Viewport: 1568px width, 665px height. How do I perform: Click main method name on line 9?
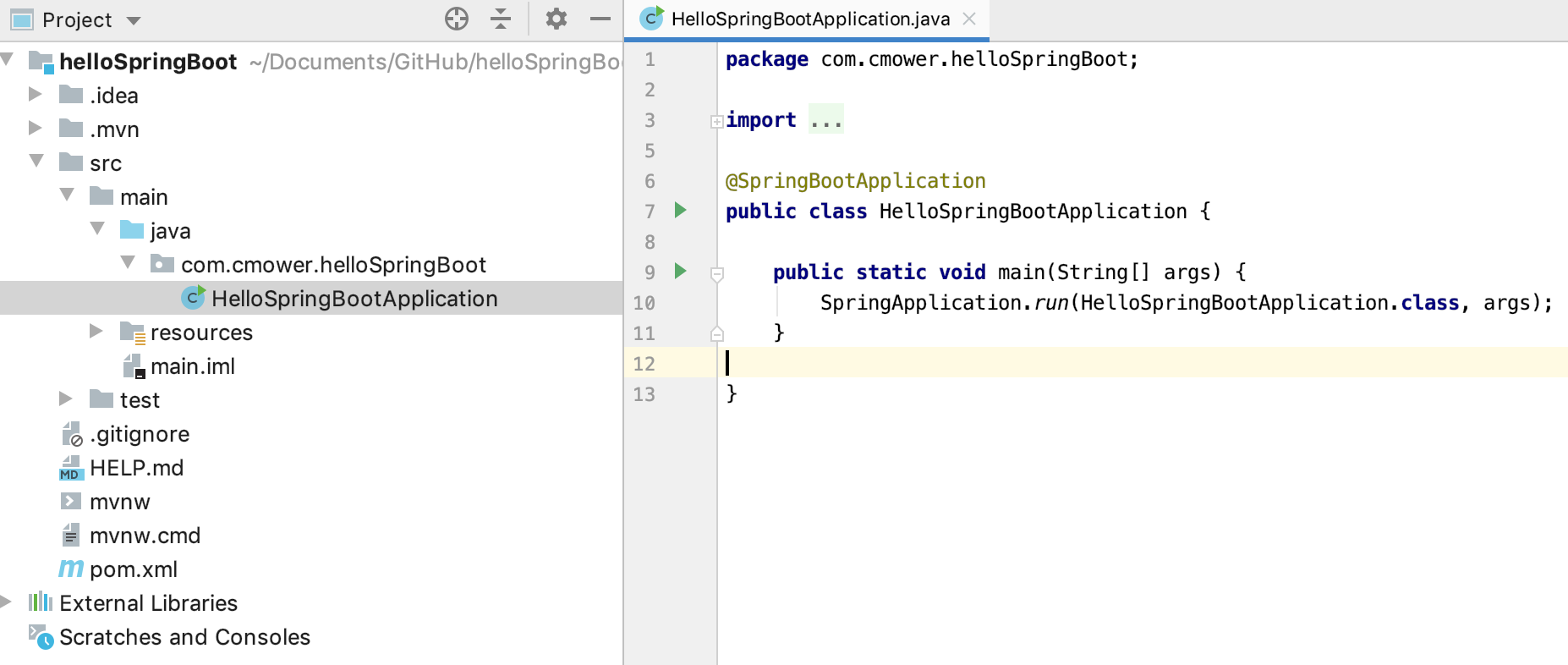[x=1022, y=272]
